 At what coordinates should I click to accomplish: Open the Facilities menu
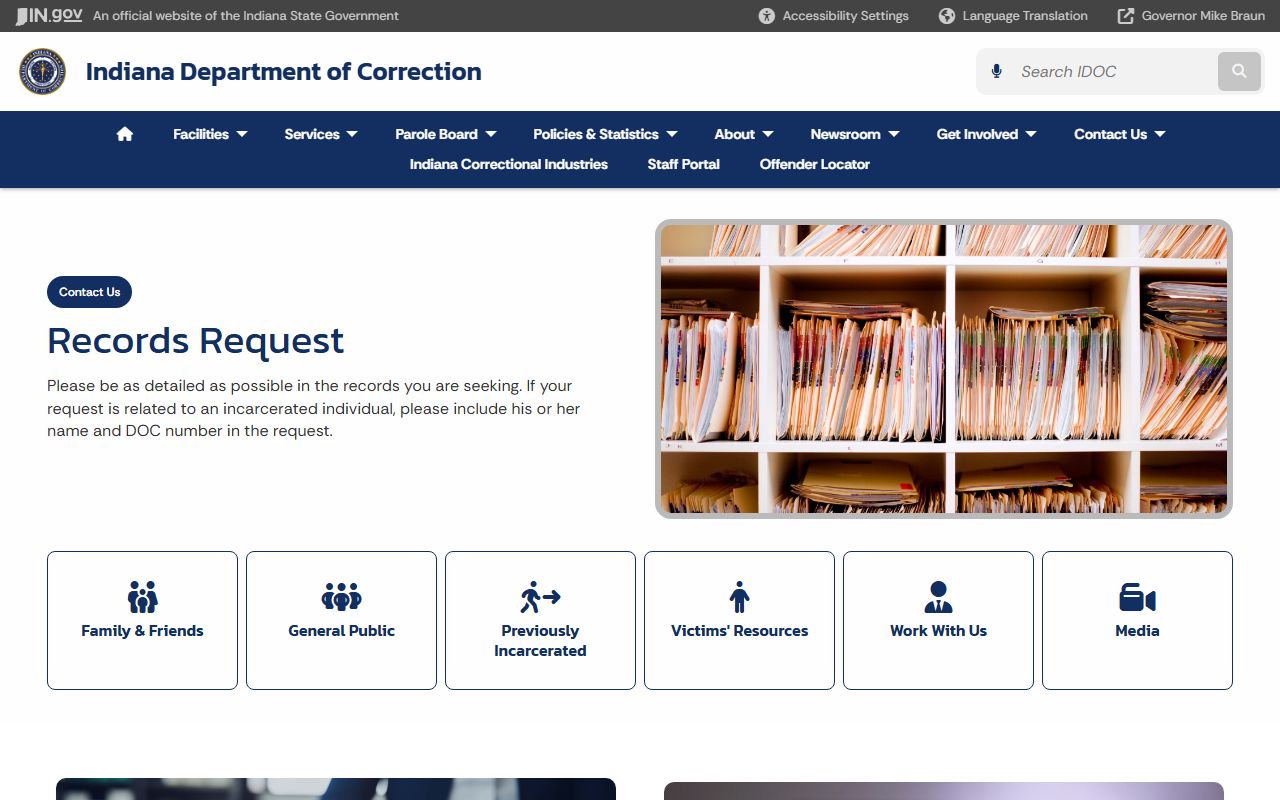coord(201,134)
